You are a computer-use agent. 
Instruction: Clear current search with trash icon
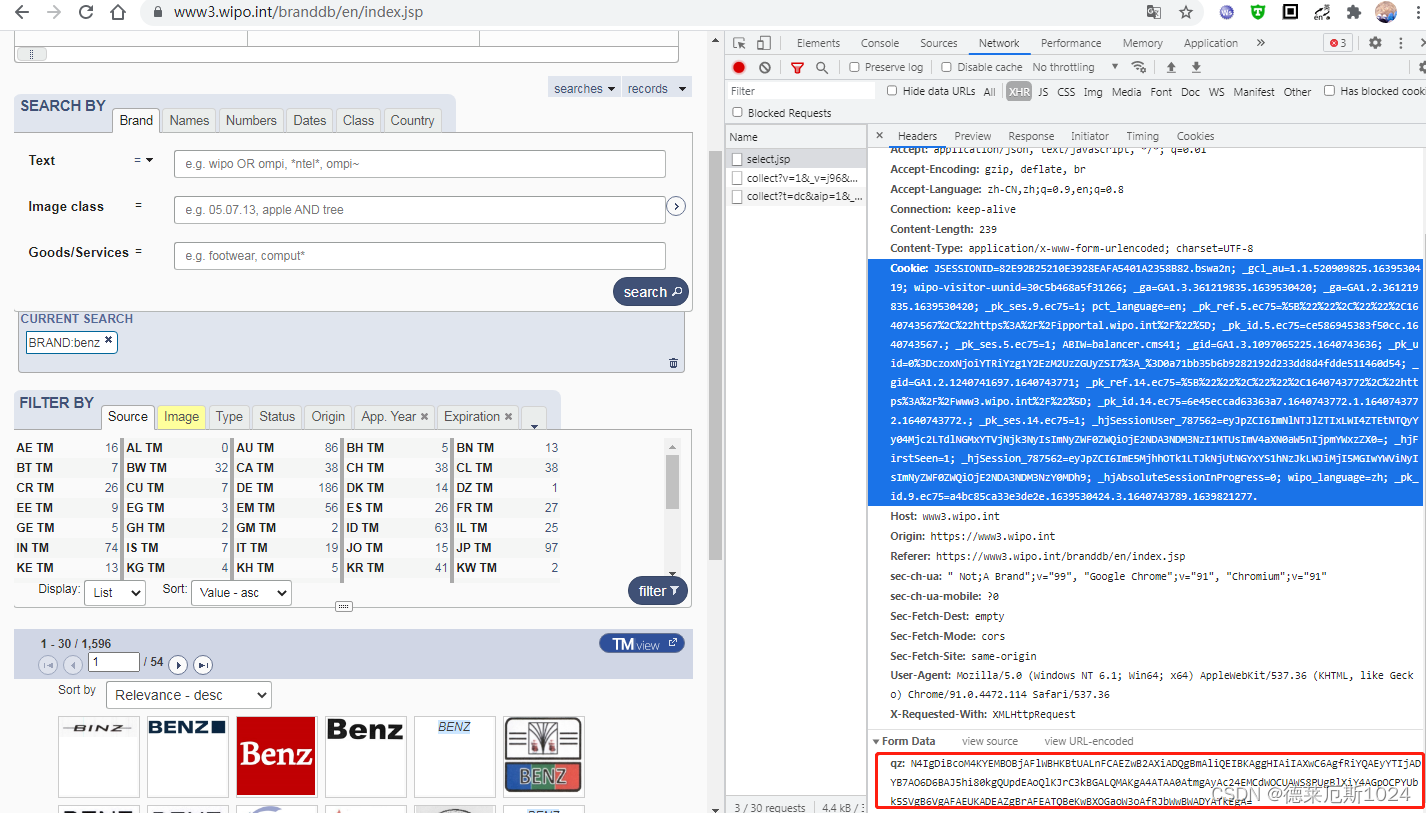(673, 363)
